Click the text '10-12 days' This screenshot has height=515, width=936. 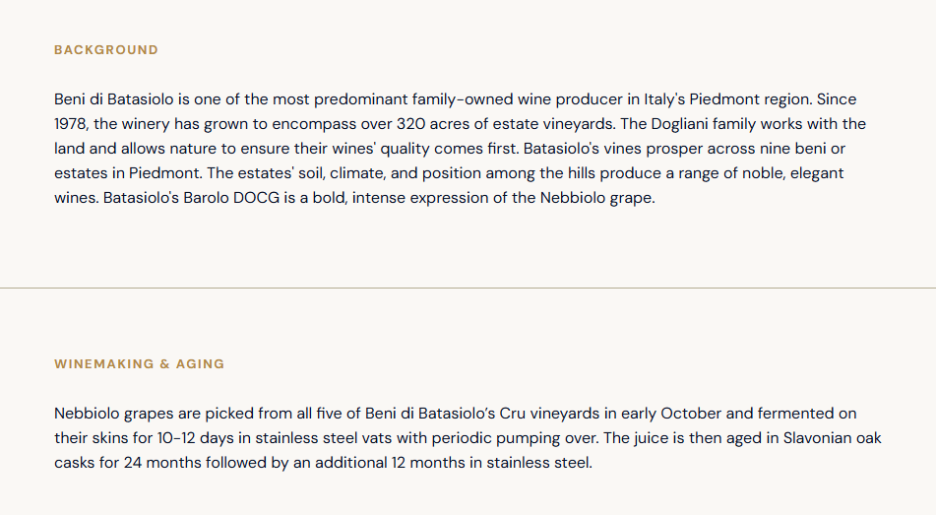click(195, 438)
